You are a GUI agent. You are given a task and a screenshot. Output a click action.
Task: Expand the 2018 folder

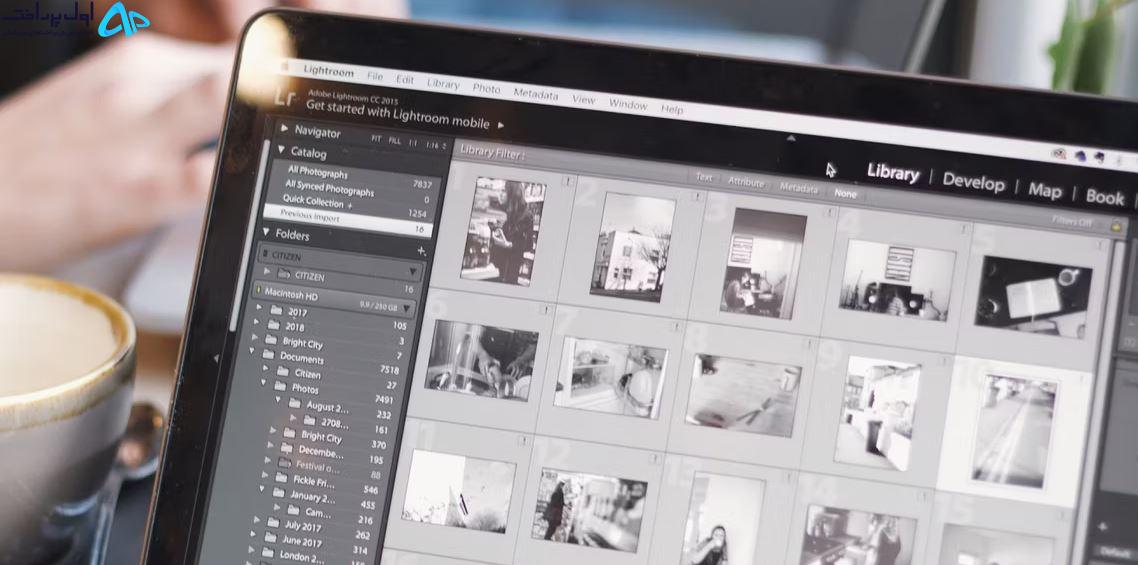point(257,322)
